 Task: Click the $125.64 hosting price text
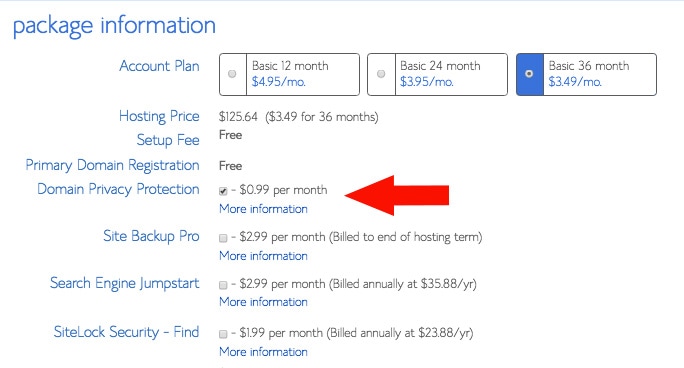tap(238, 117)
